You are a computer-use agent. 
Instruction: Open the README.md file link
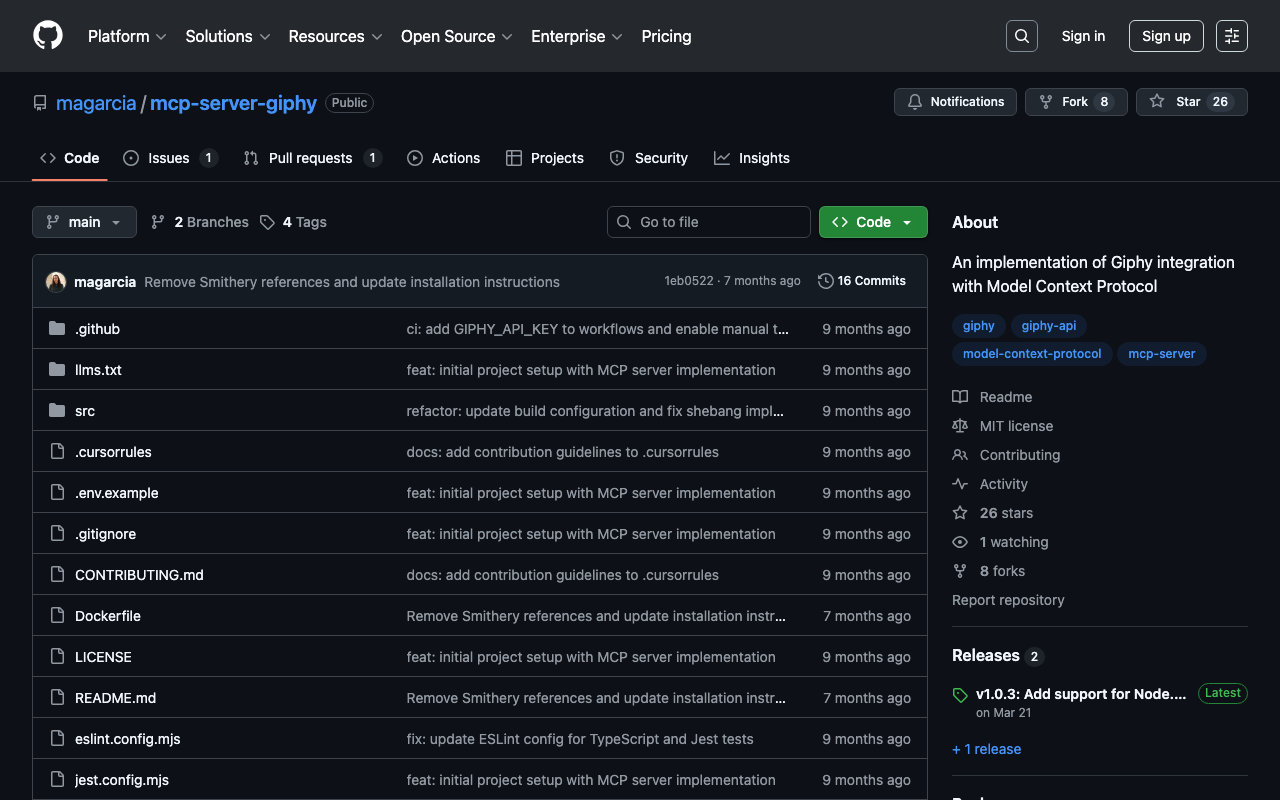coord(115,698)
